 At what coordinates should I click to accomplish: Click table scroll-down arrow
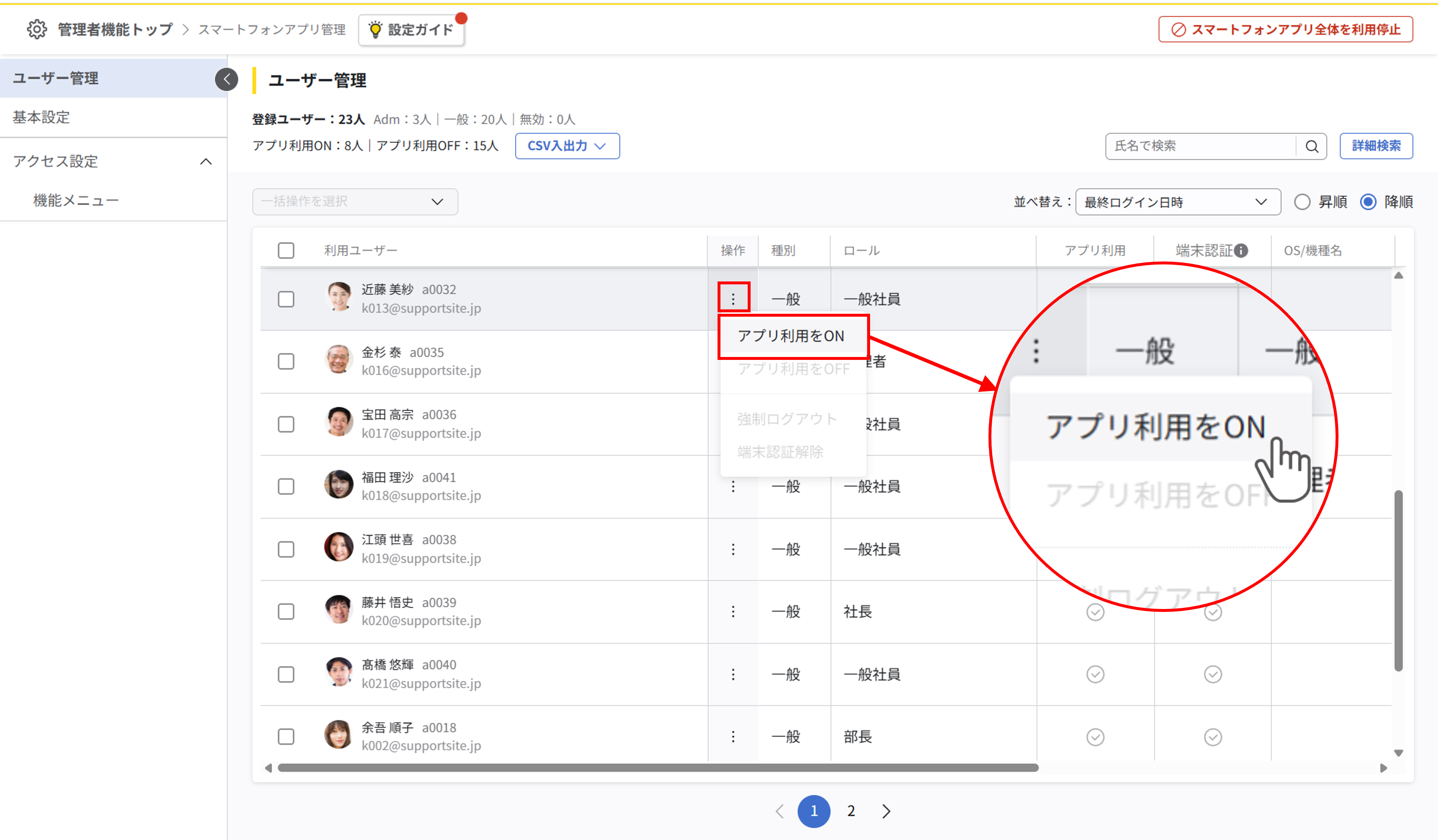tap(1399, 753)
